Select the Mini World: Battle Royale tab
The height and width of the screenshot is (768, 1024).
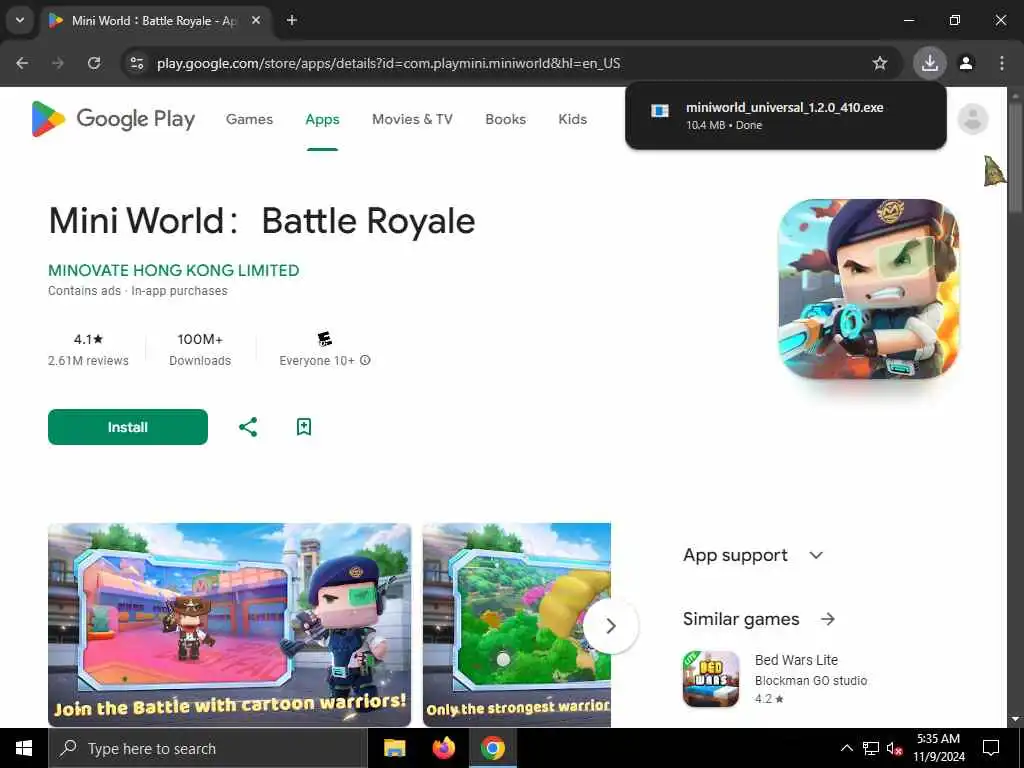click(155, 20)
